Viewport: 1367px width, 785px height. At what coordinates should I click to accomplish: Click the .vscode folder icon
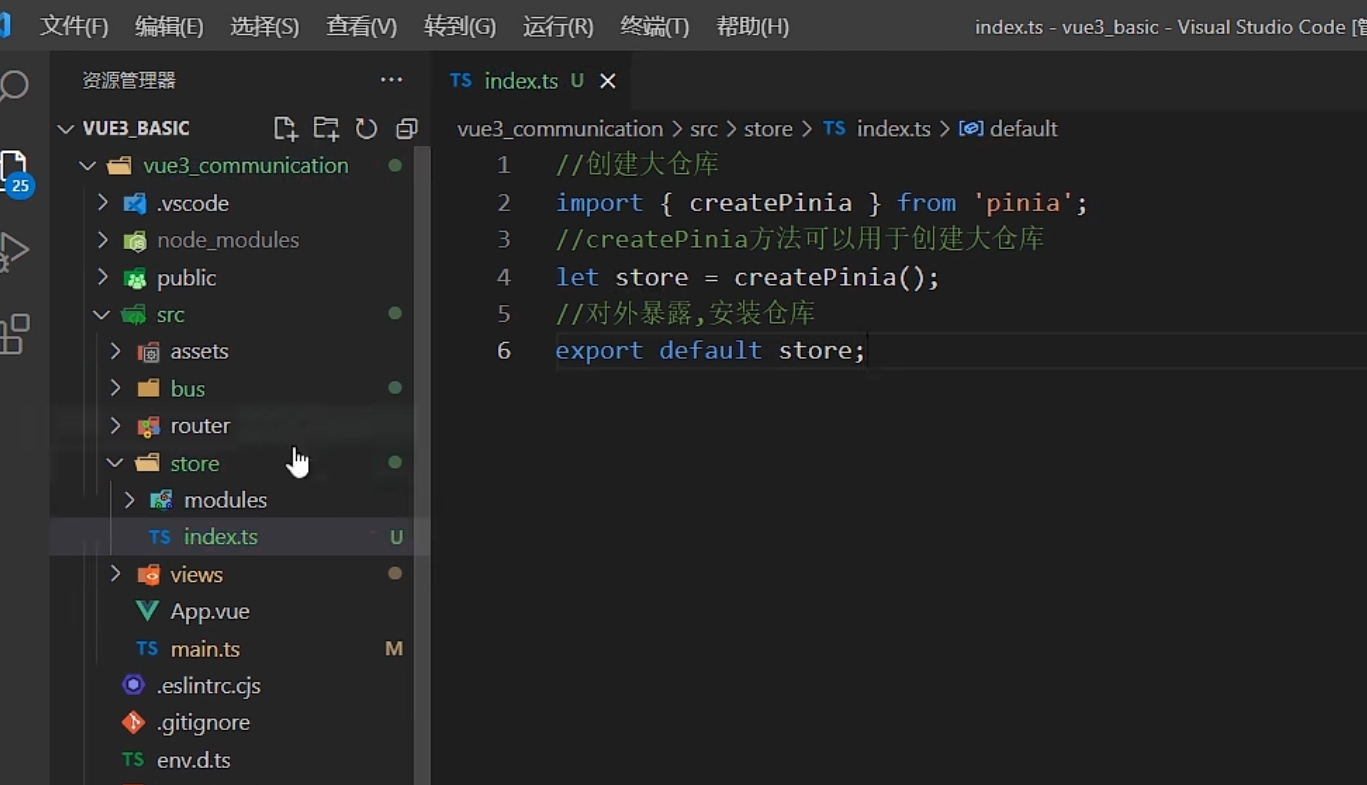point(134,203)
